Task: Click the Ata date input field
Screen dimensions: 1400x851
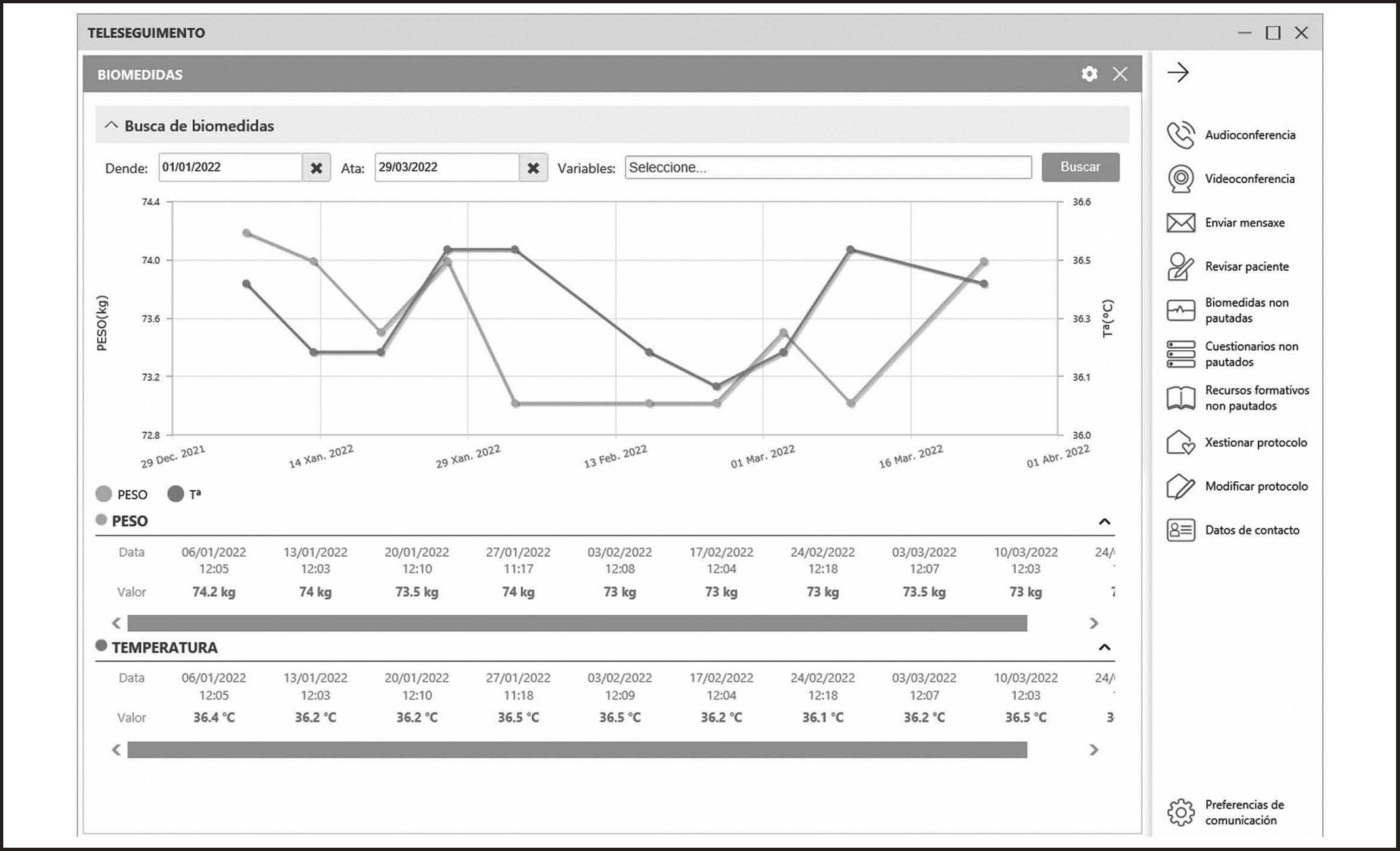Action: 446,167
